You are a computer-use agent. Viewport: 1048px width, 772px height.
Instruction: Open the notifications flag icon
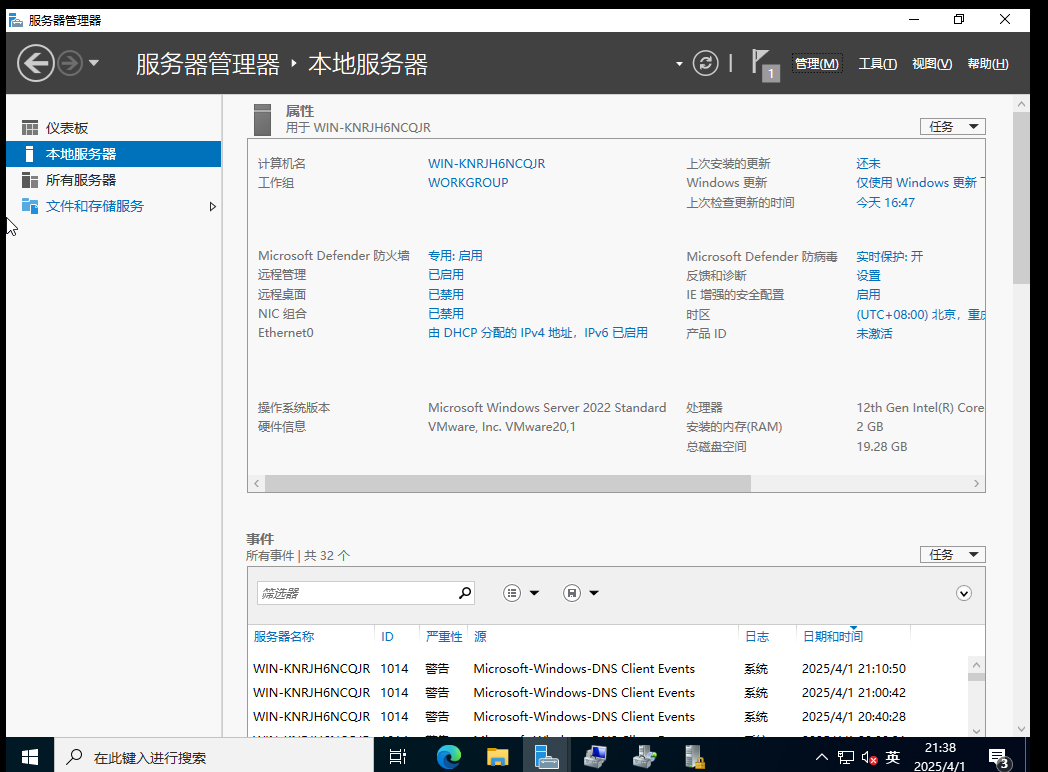tap(765, 65)
